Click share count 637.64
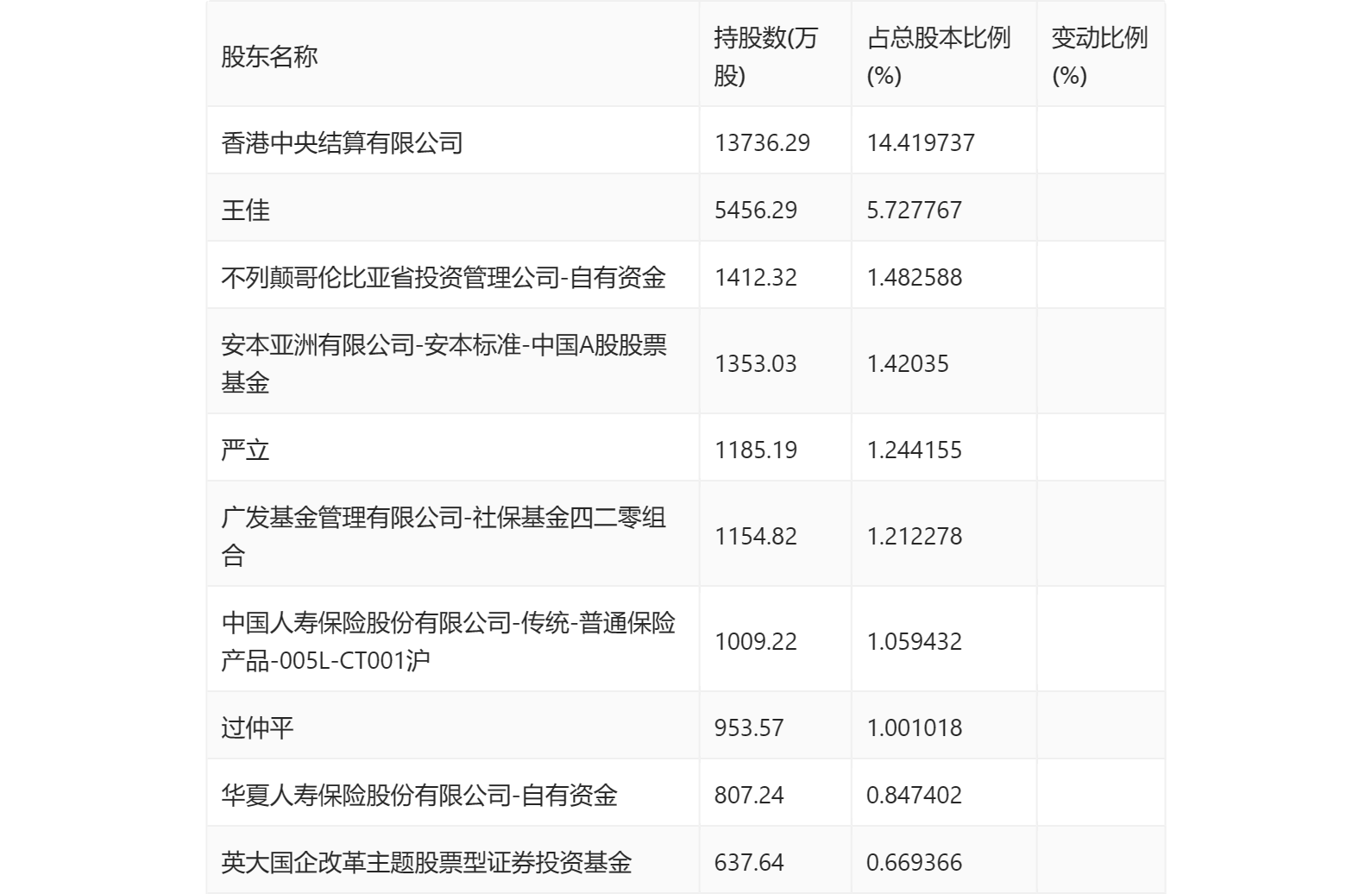Viewport: 1372px width, 894px height. 749,862
